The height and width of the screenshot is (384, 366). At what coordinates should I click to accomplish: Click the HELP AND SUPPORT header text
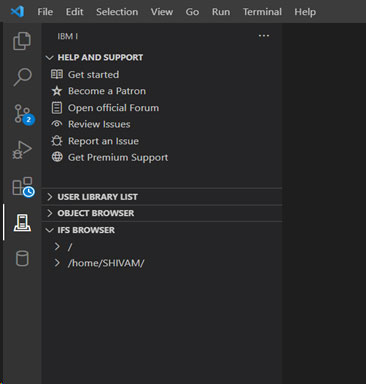[x=100, y=57]
